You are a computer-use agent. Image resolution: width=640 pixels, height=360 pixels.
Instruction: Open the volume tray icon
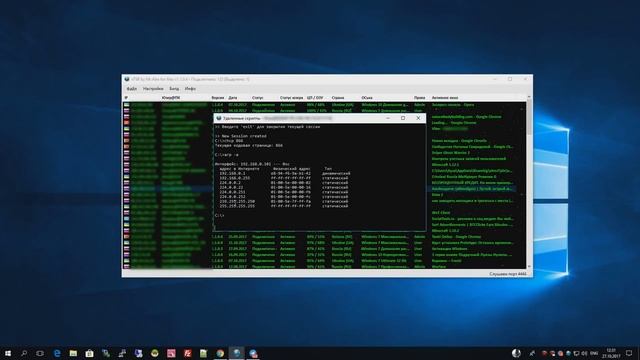584,353
